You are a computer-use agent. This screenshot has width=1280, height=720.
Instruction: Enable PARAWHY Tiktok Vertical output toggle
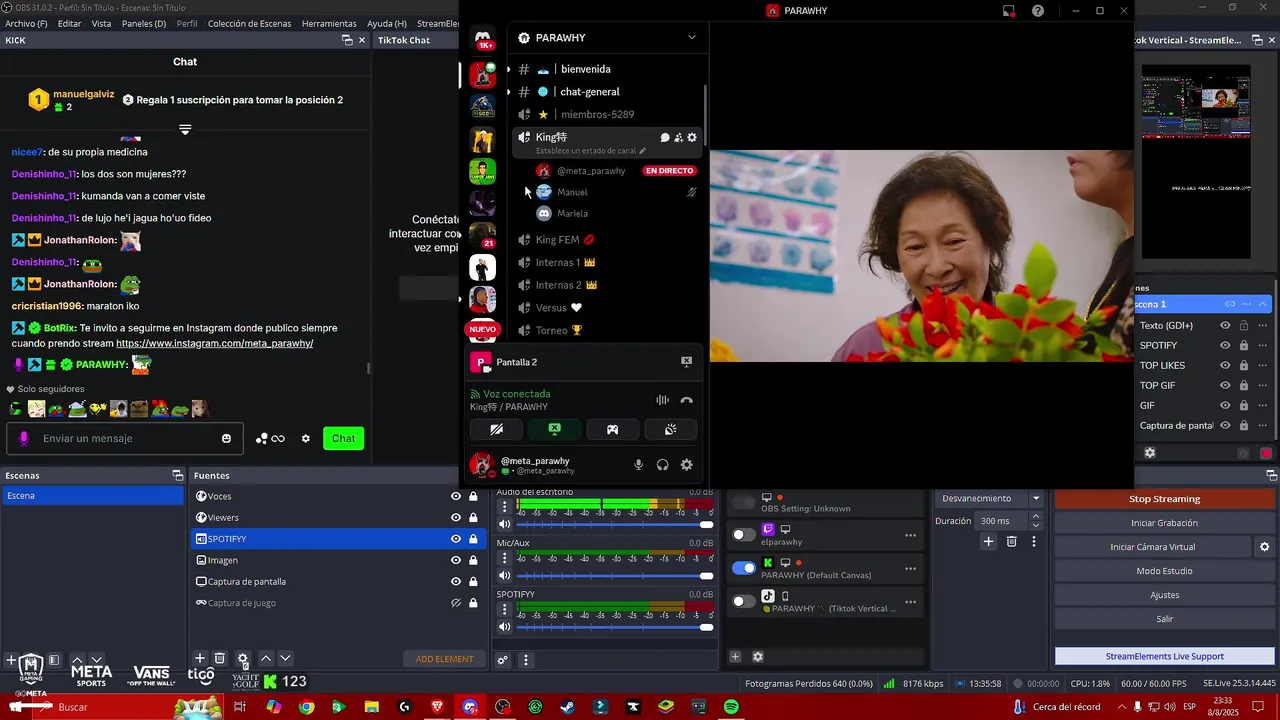coord(743,601)
